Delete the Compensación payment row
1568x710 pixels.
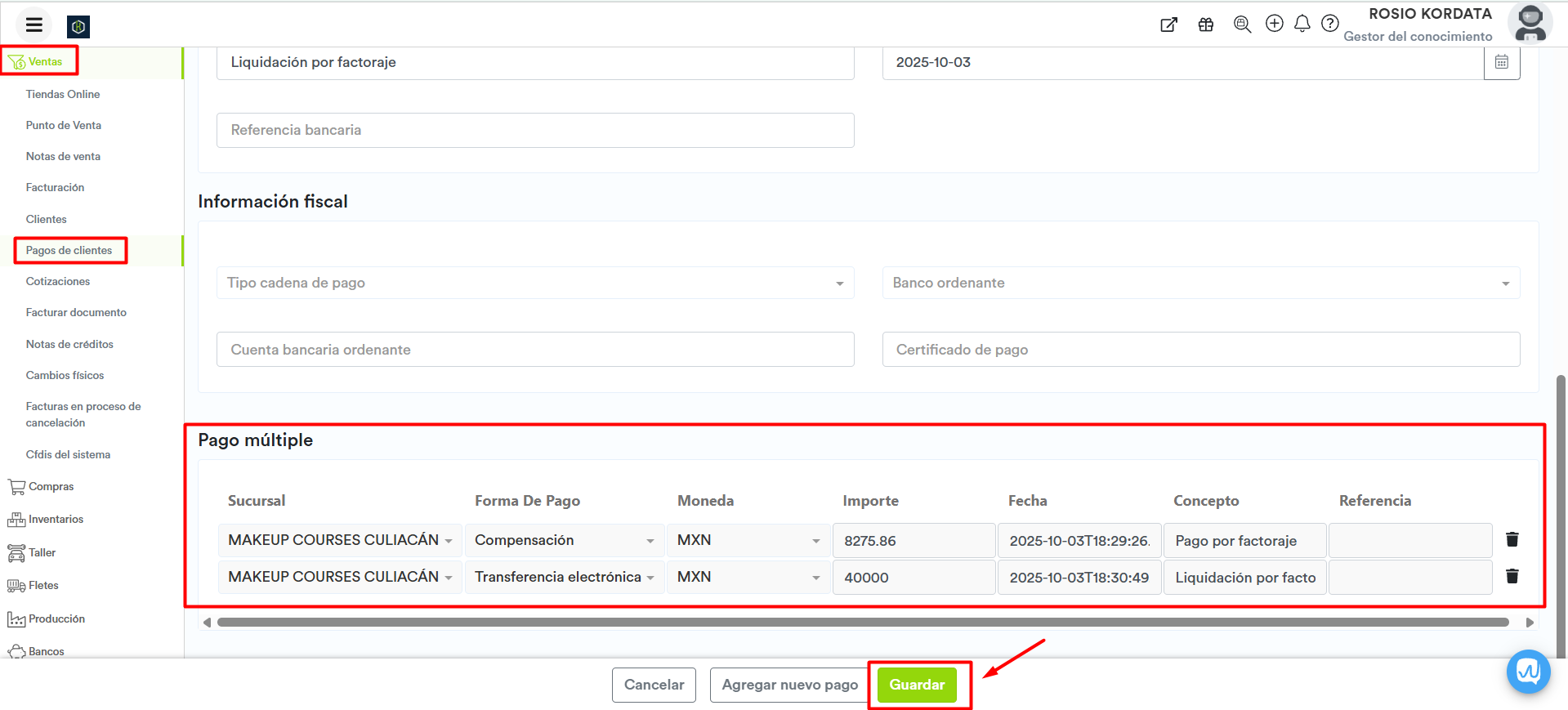[x=1512, y=539]
